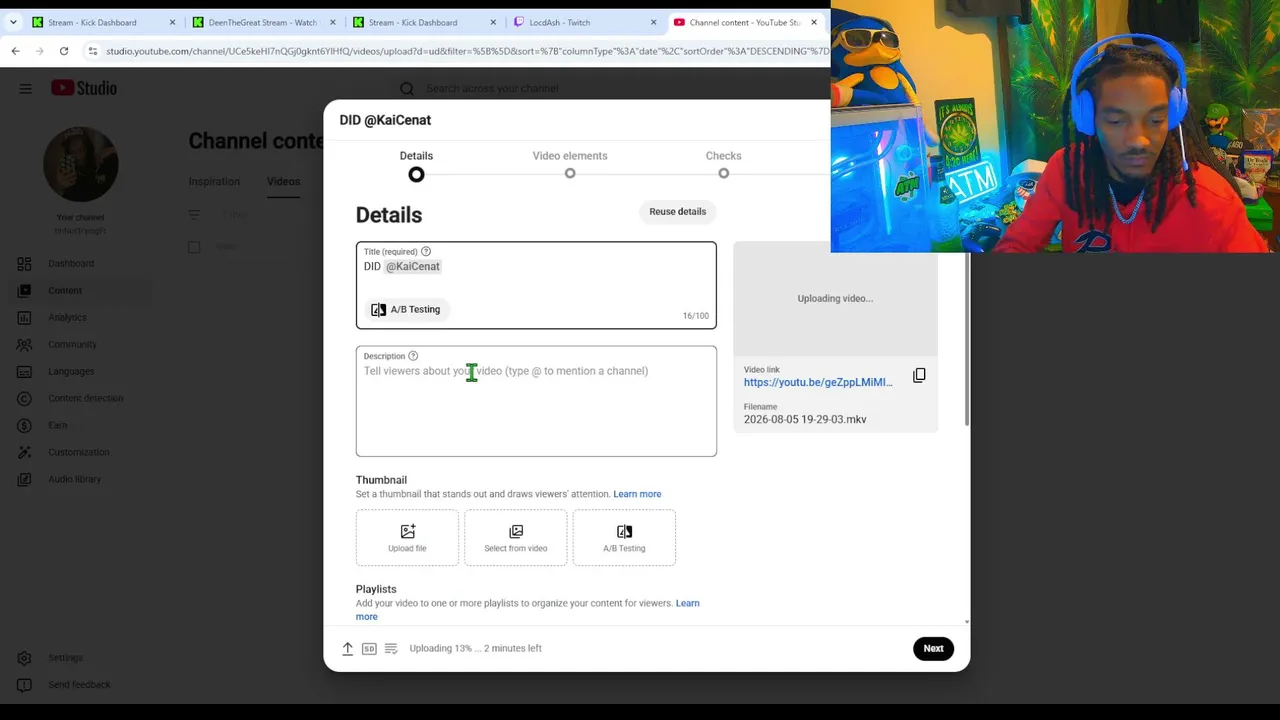Open the Title help question icon

[426, 251]
